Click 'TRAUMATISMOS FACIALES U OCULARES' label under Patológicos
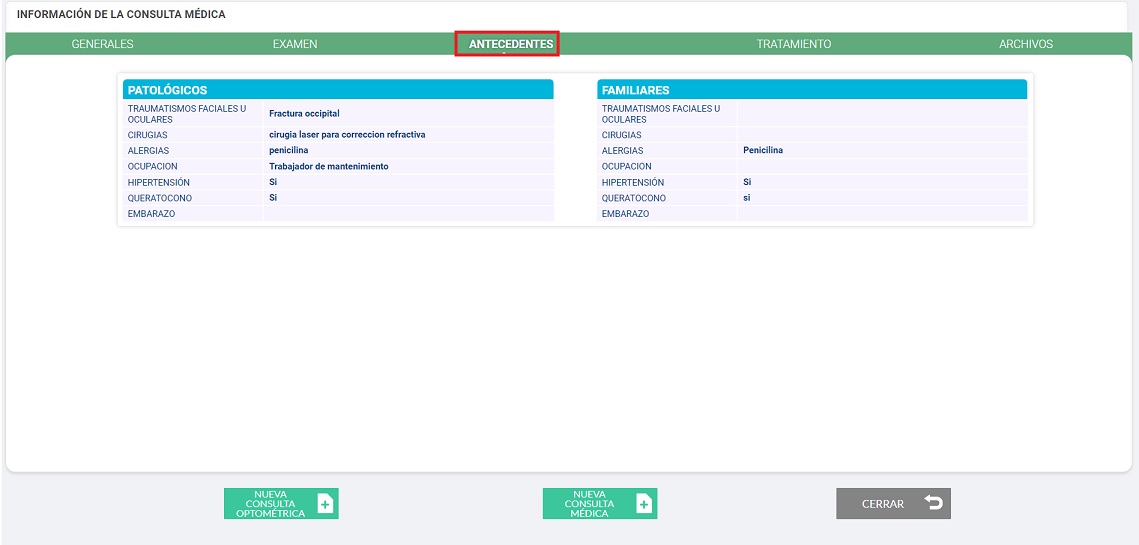 click(x=187, y=114)
